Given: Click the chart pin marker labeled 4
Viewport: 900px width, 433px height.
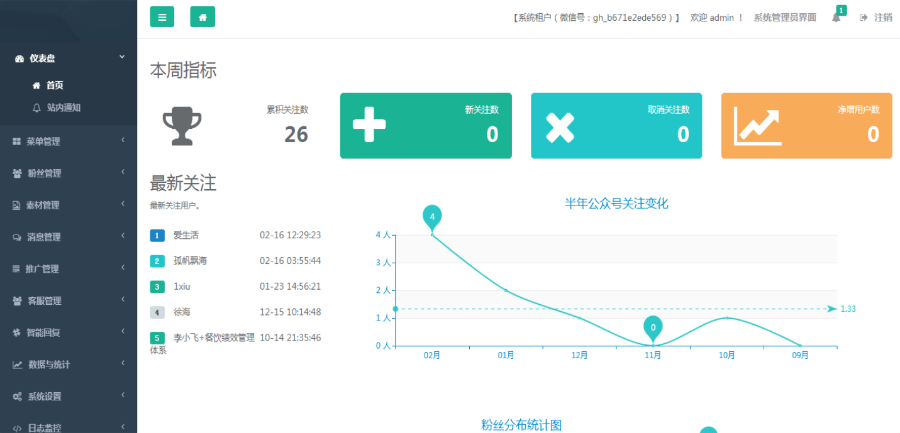Looking at the screenshot, I should (x=432, y=219).
